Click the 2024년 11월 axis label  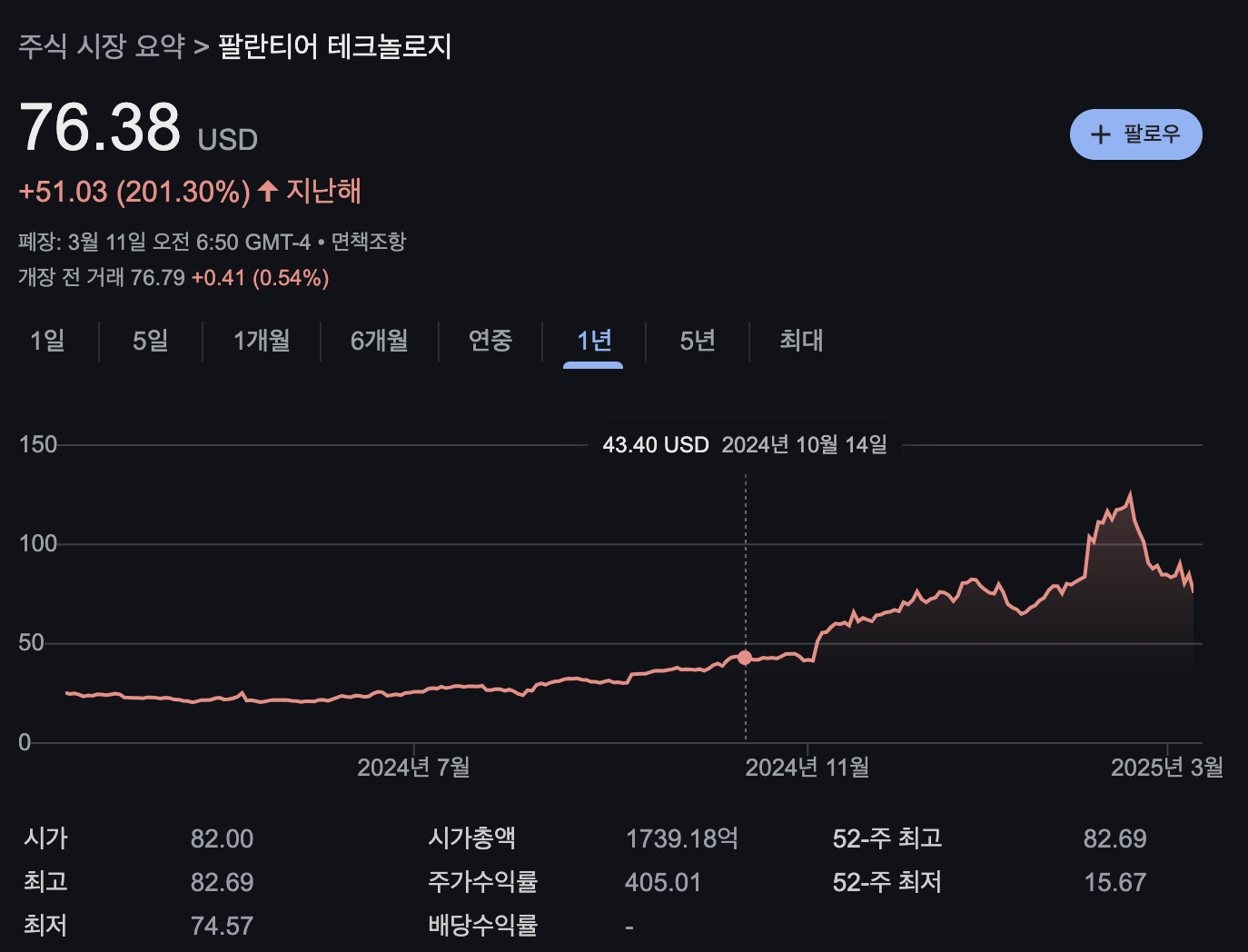coord(807,768)
